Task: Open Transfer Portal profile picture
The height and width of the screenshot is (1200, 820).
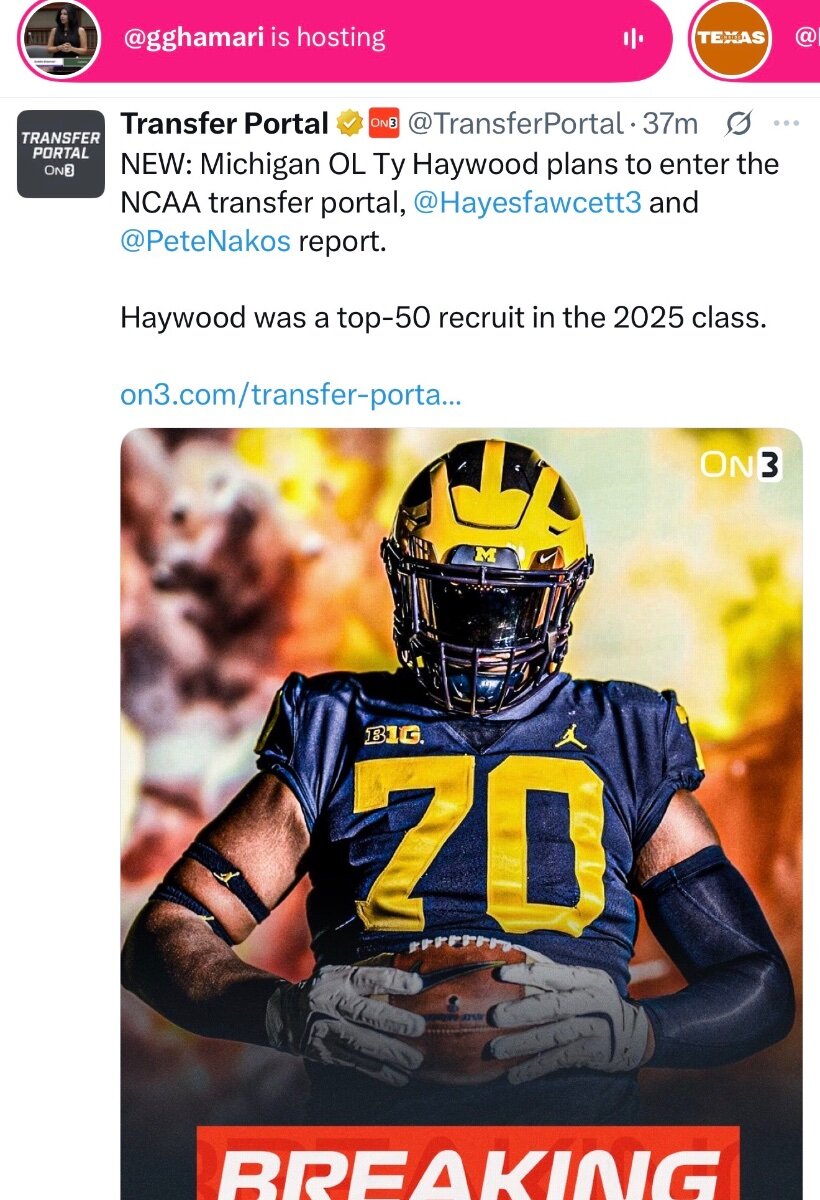Action: click(x=61, y=154)
